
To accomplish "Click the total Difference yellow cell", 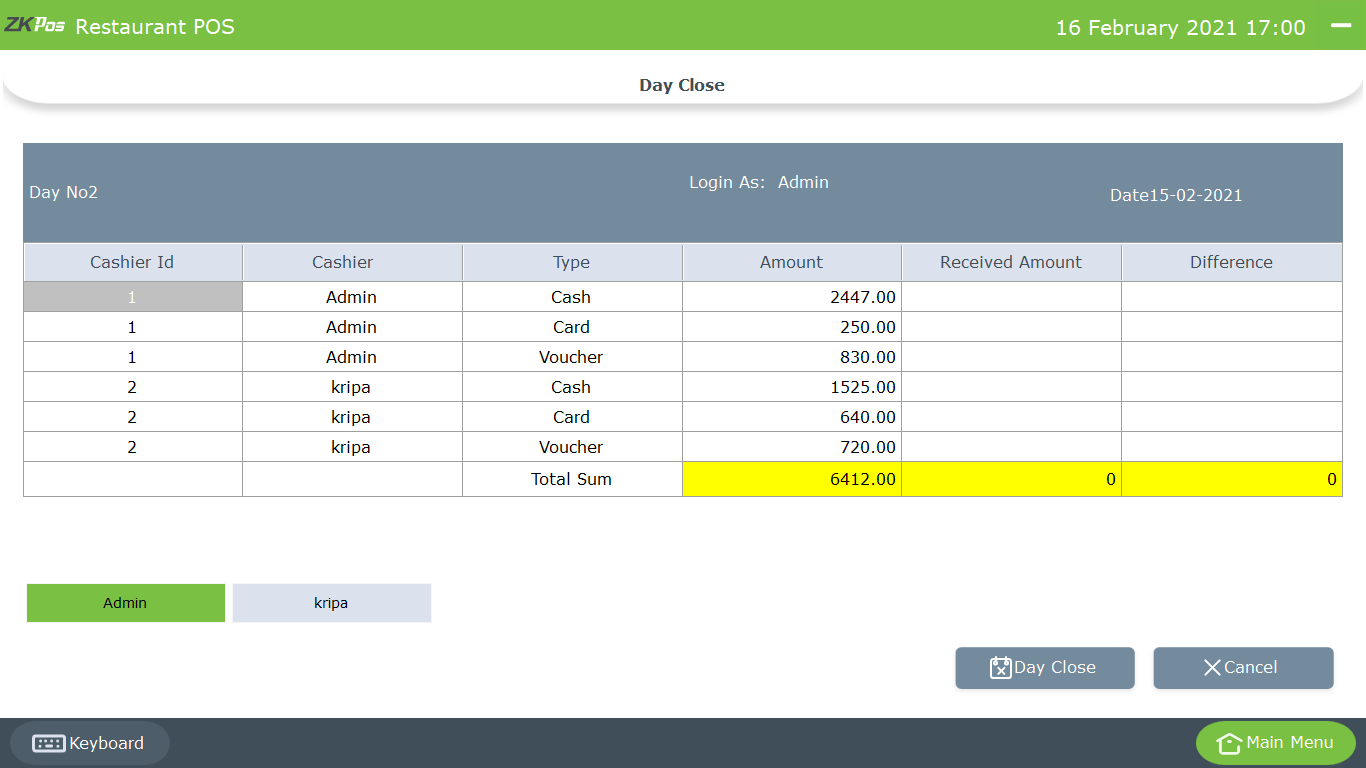I will point(1232,479).
